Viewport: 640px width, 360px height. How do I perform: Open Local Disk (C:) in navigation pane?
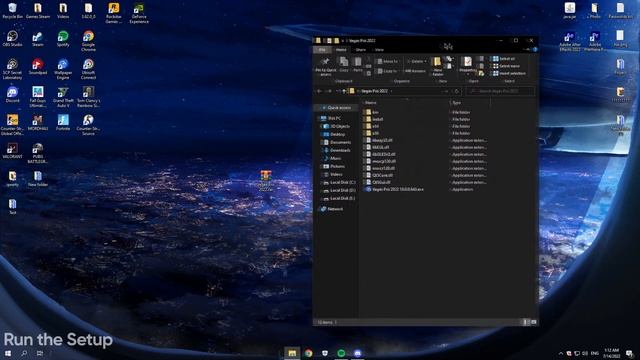pyautogui.click(x=339, y=182)
